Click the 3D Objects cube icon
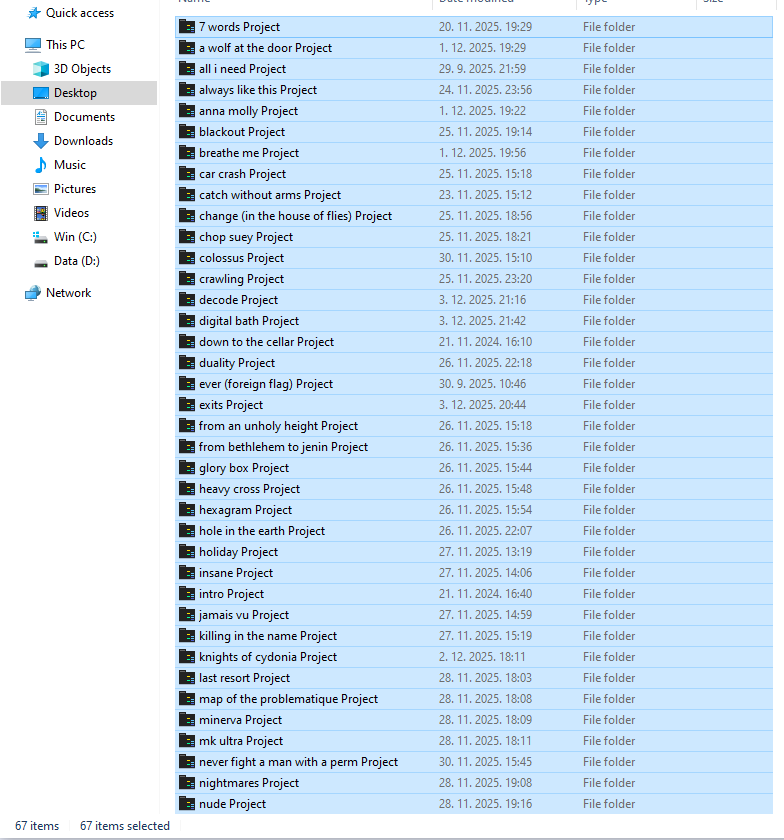This screenshot has width=784, height=840. tap(41, 69)
